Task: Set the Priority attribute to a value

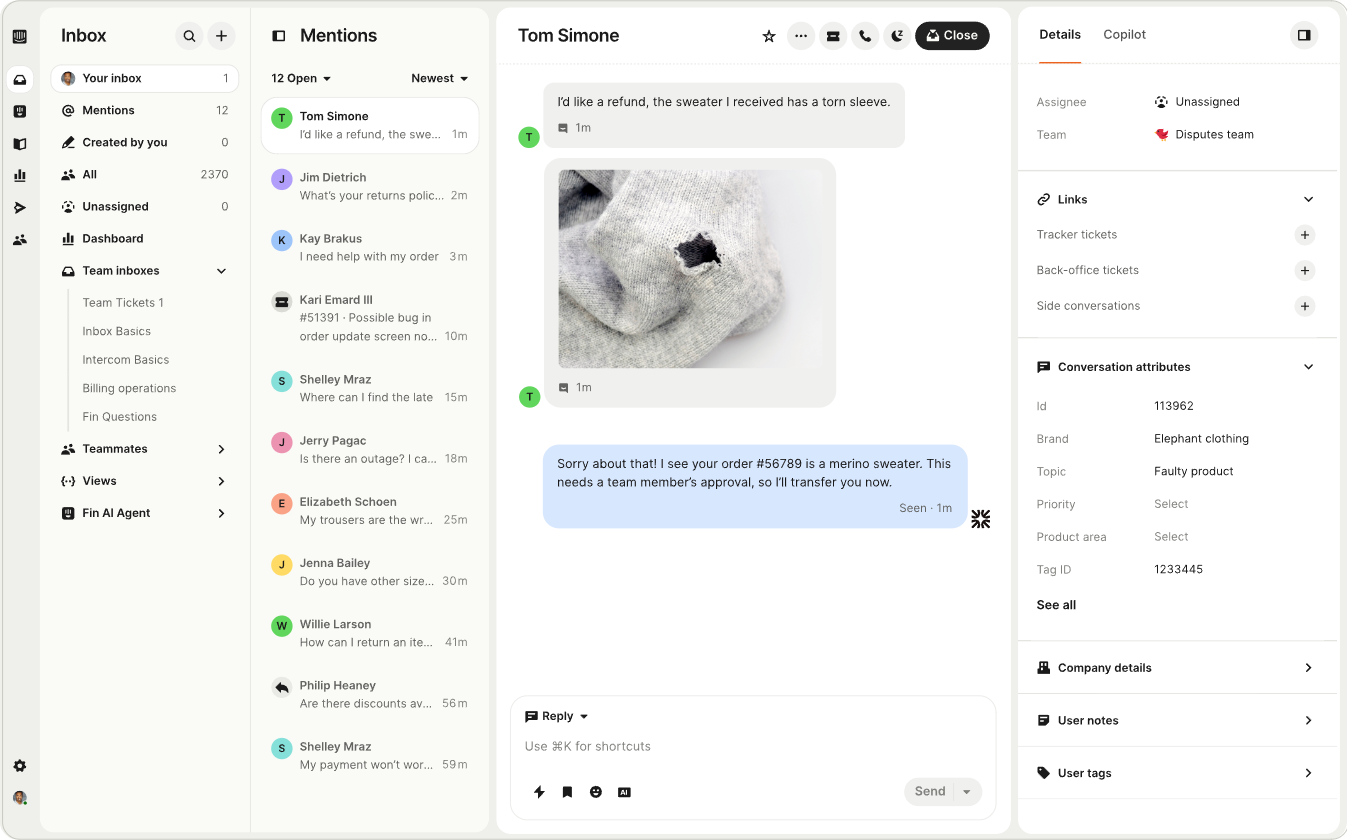Action: pyautogui.click(x=1170, y=504)
